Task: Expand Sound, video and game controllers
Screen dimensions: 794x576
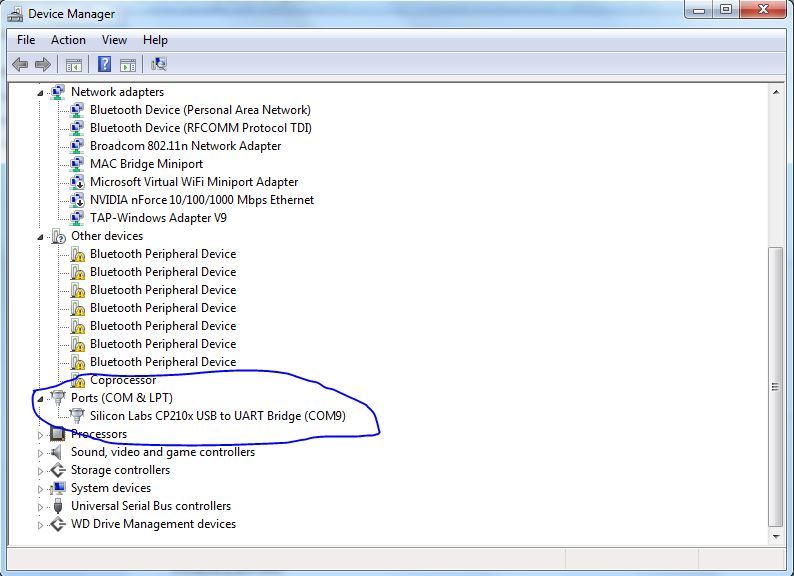Action: pos(41,453)
